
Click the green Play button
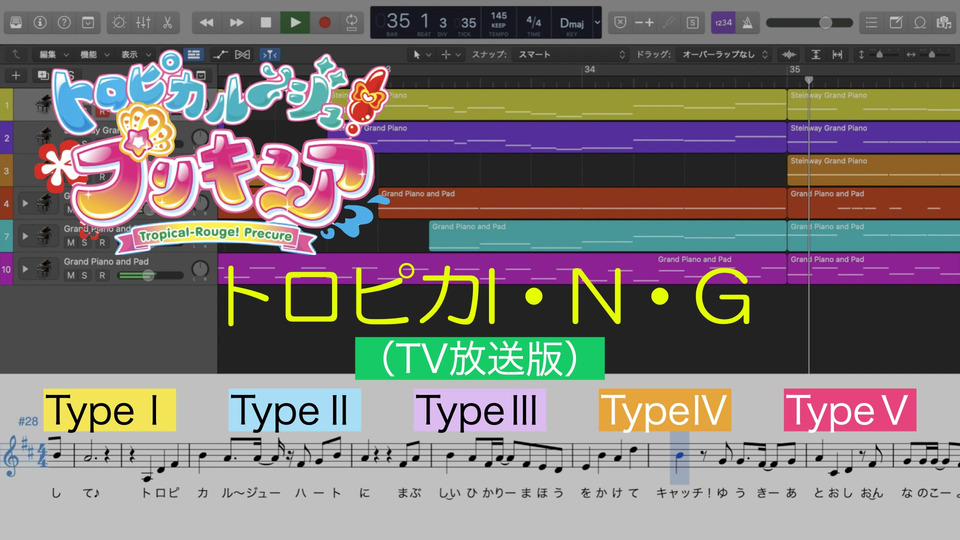295,23
